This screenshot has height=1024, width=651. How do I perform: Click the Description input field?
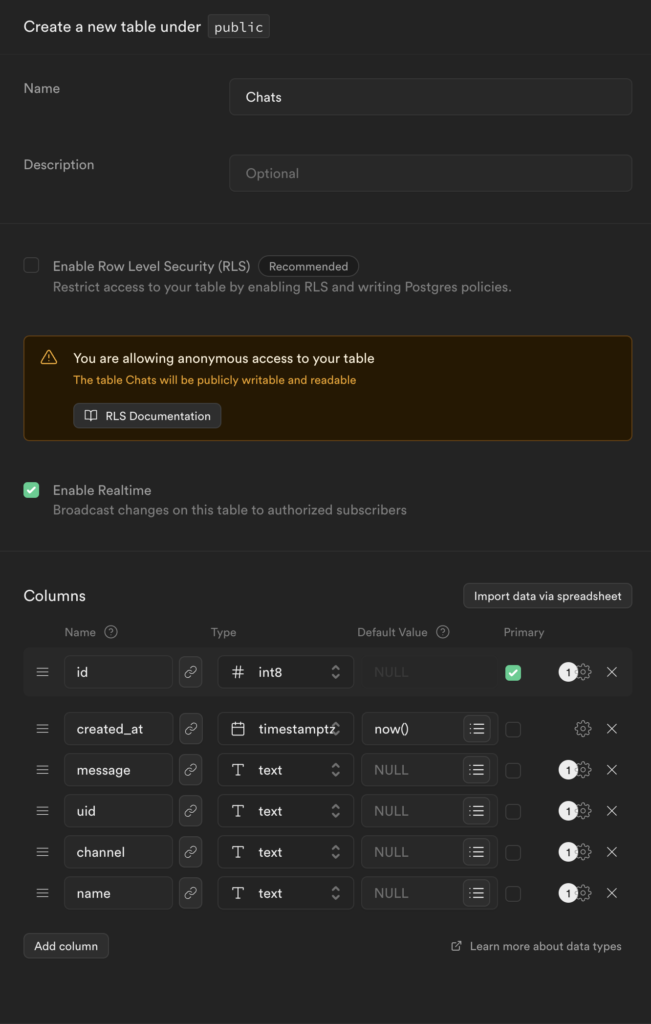430,173
